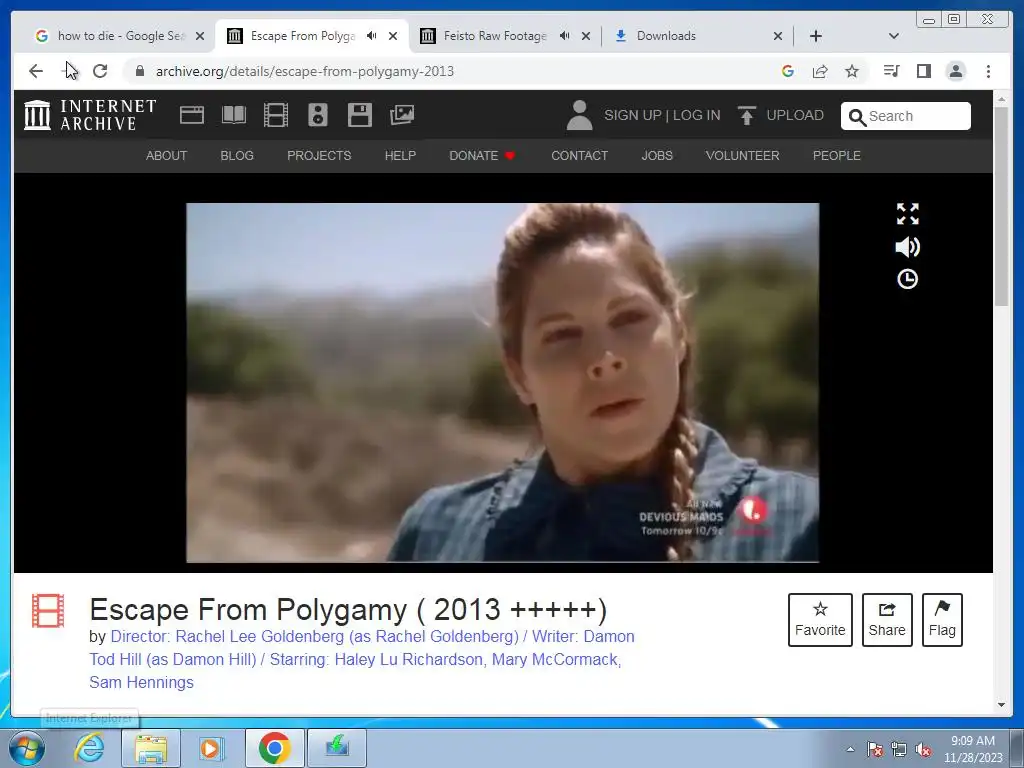Open the Software floppy disk icon
The width and height of the screenshot is (1024, 768).
(x=360, y=115)
